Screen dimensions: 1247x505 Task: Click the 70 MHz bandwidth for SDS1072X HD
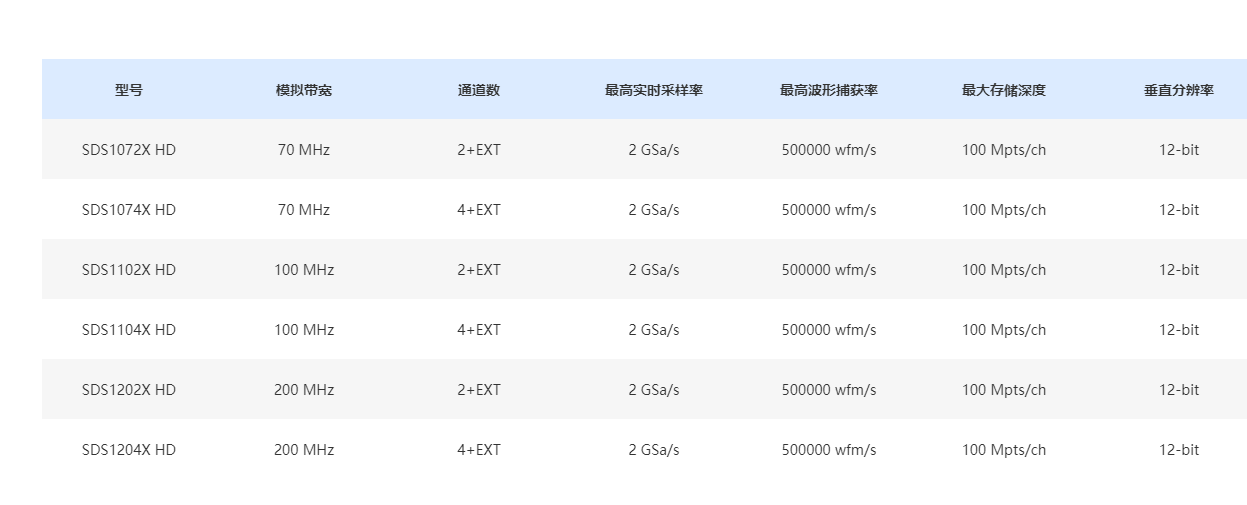(304, 150)
